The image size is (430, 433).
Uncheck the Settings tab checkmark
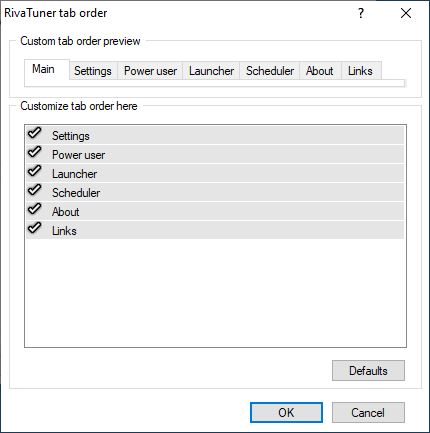(x=34, y=133)
